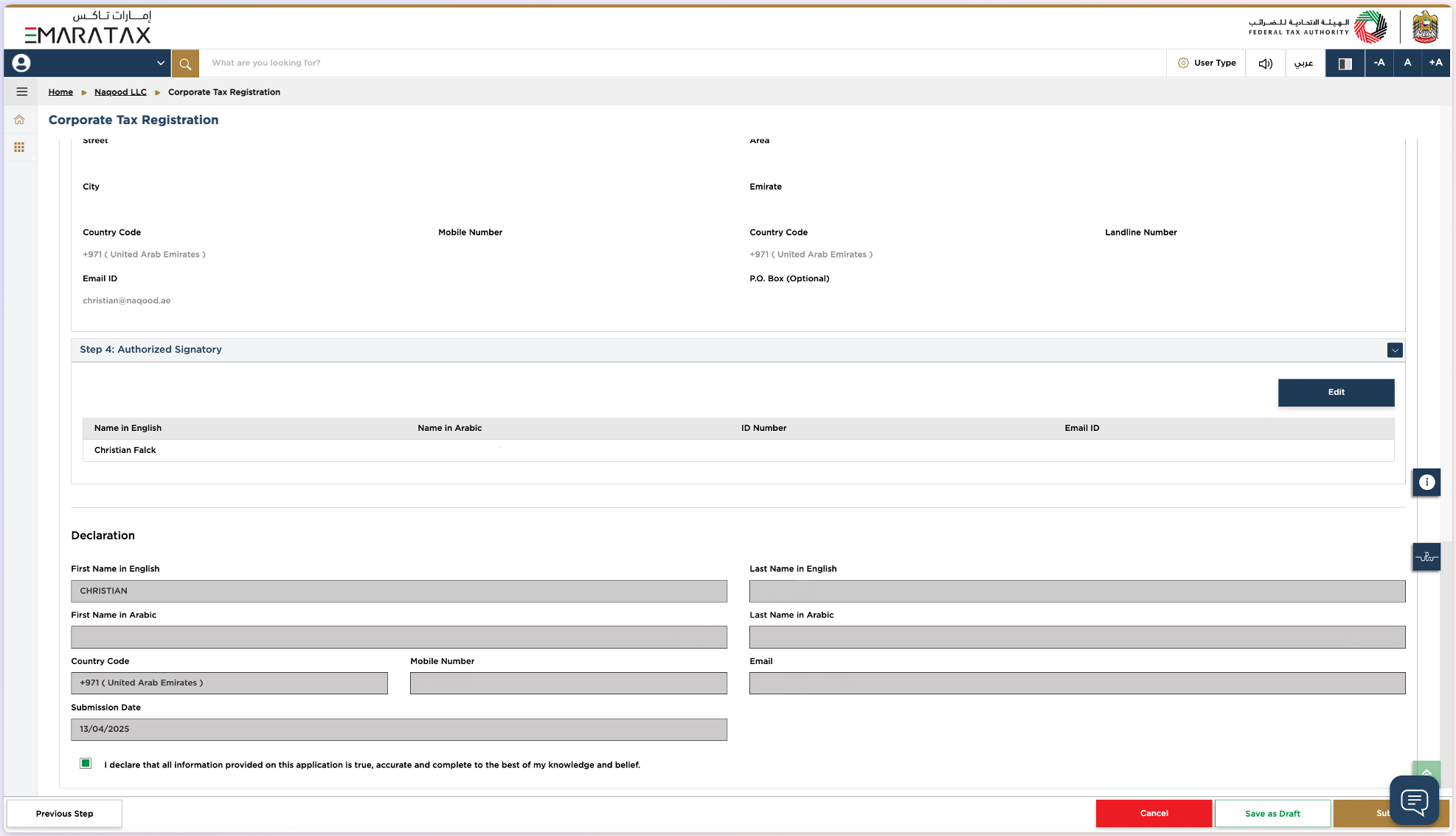Click Save as Draft button
1456x836 pixels.
pos(1272,814)
